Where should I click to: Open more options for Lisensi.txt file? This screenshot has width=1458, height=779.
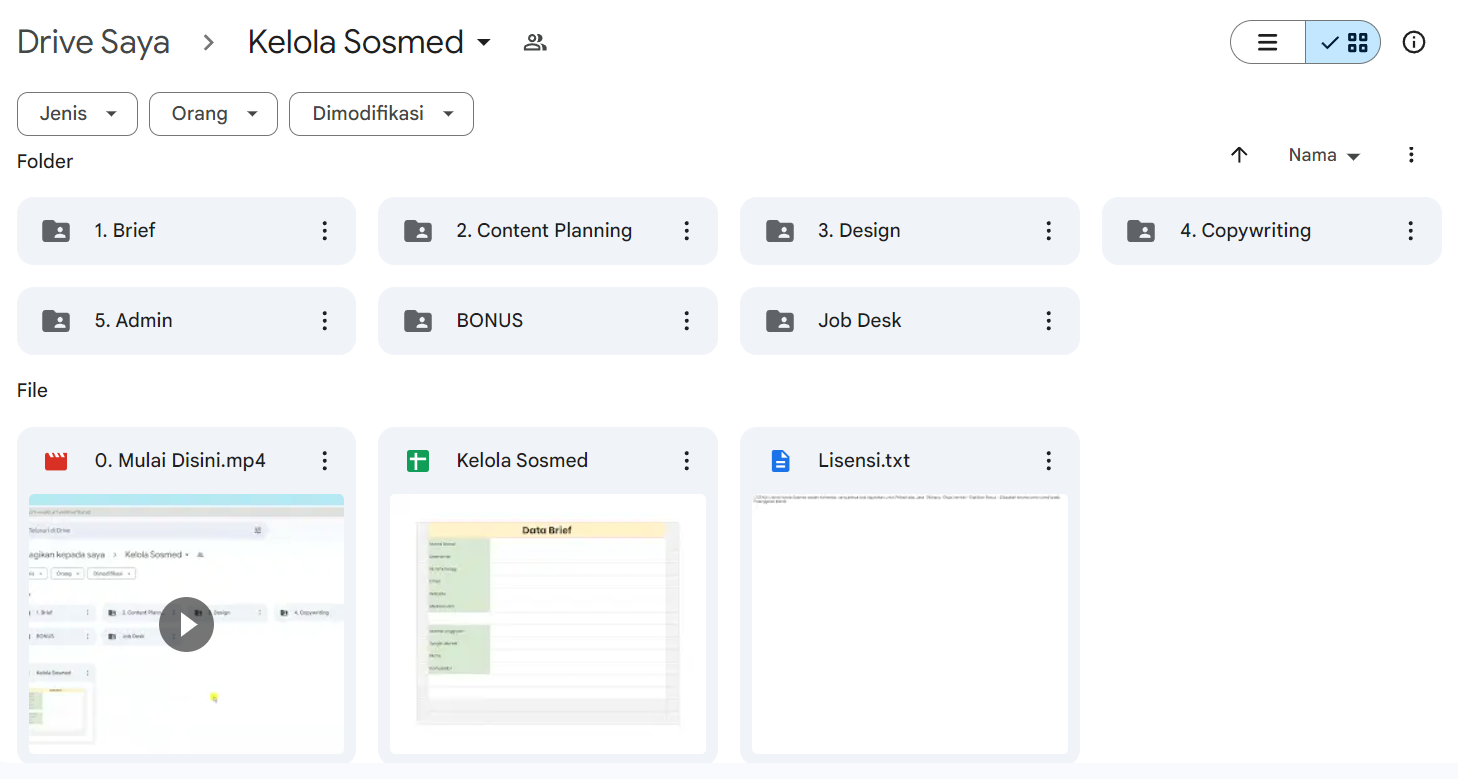[1048, 461]
